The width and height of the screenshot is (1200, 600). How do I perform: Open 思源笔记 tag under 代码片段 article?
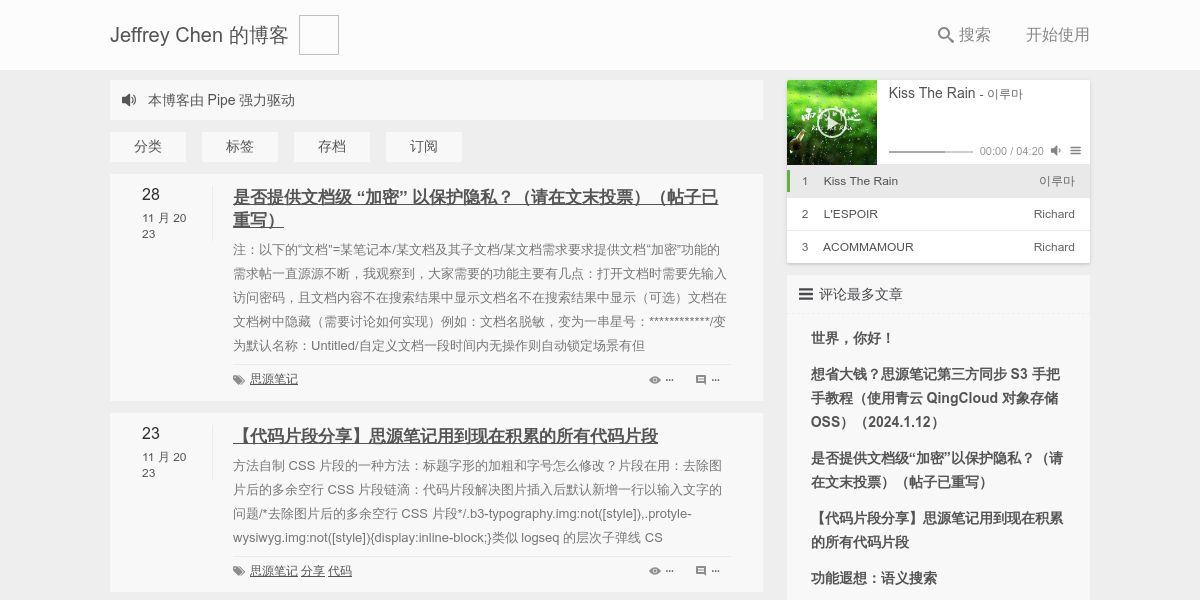(274, 571)
